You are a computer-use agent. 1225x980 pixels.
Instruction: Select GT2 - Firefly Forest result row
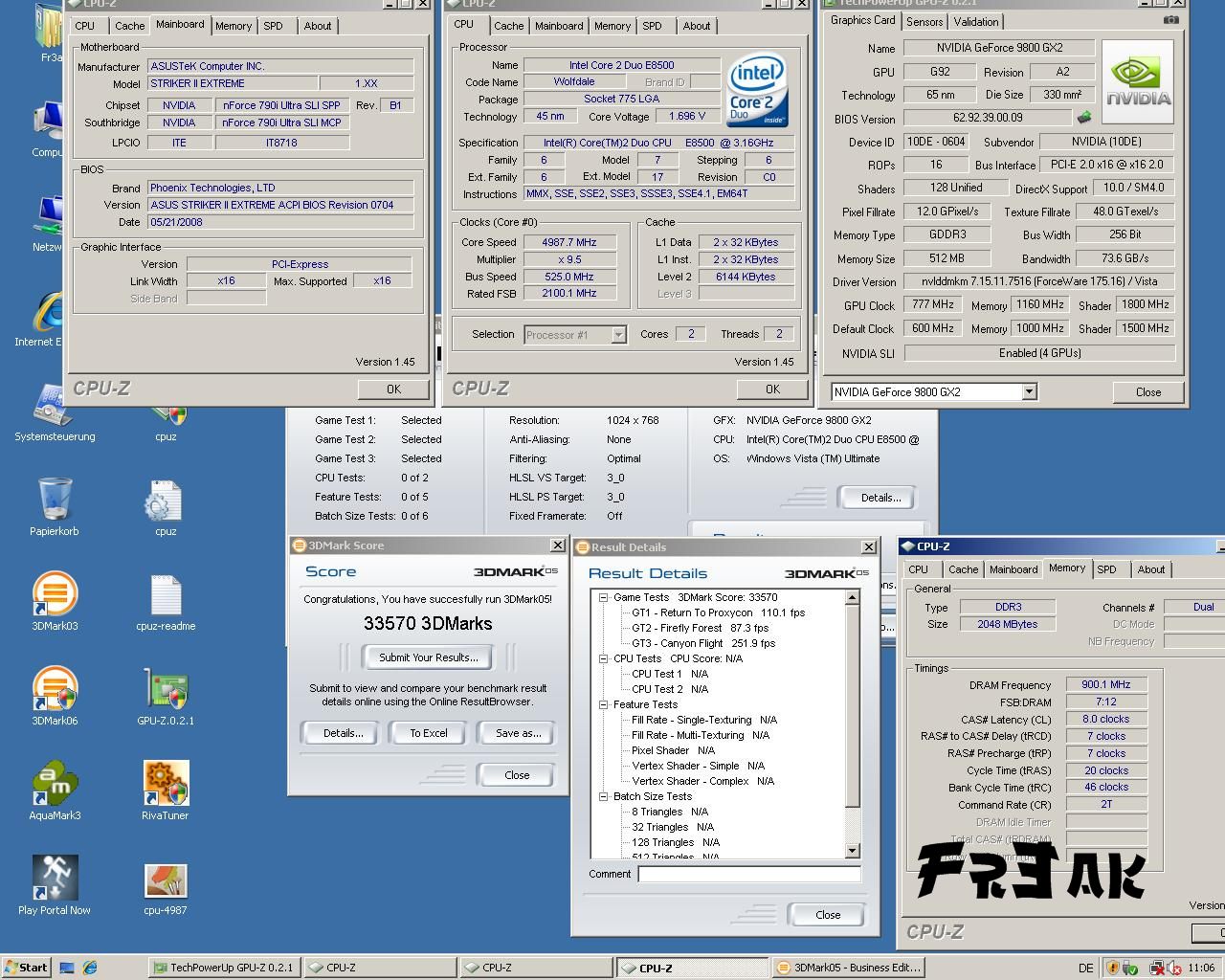coord(701,628)
